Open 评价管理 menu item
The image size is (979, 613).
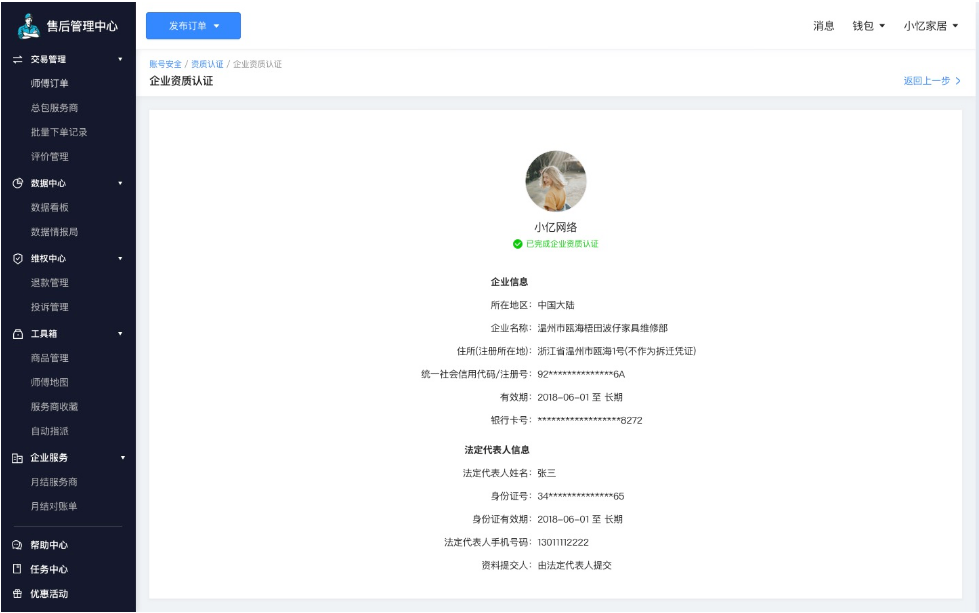pos(49,157)
